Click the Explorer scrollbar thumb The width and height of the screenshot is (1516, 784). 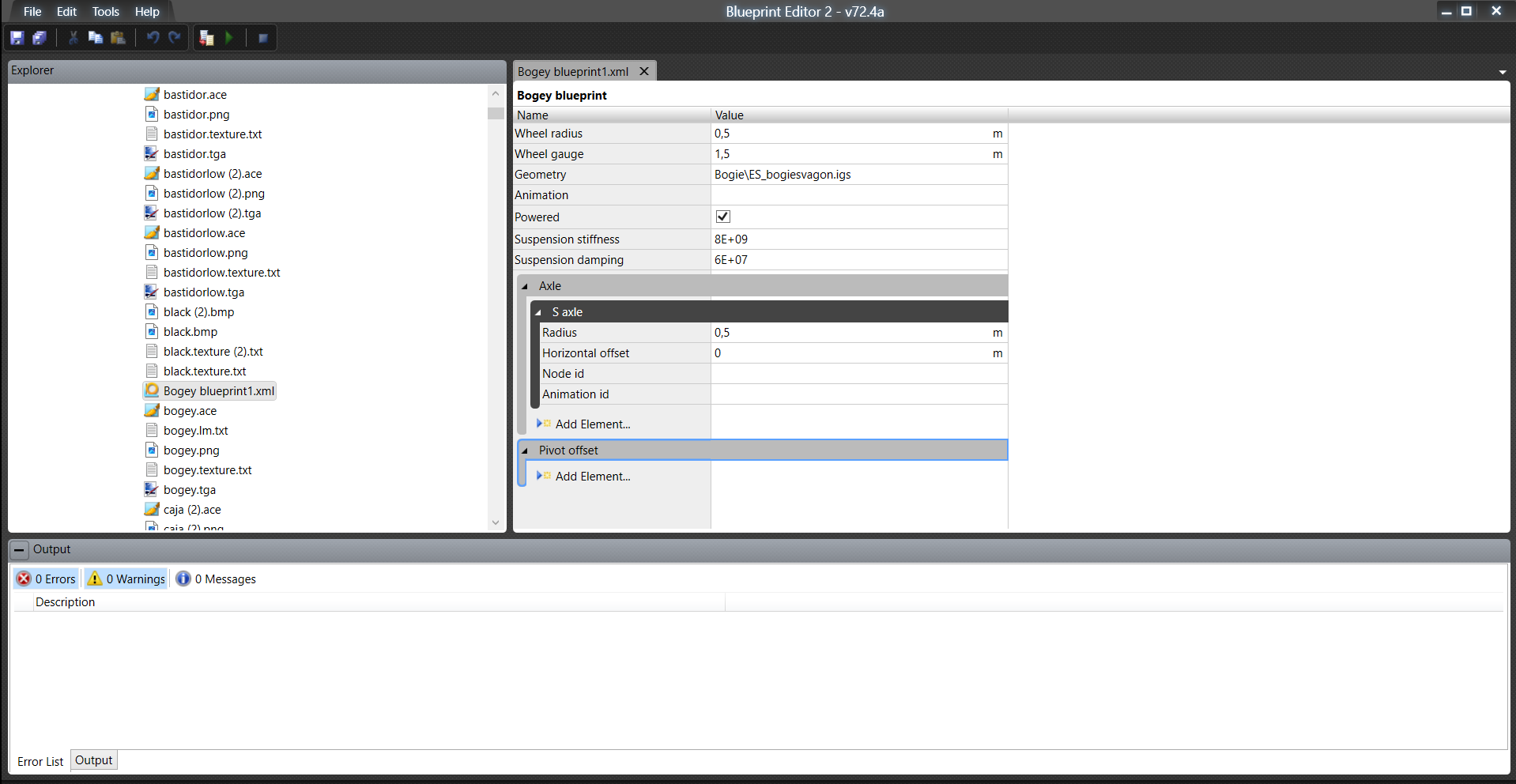(x=496, y=113)
